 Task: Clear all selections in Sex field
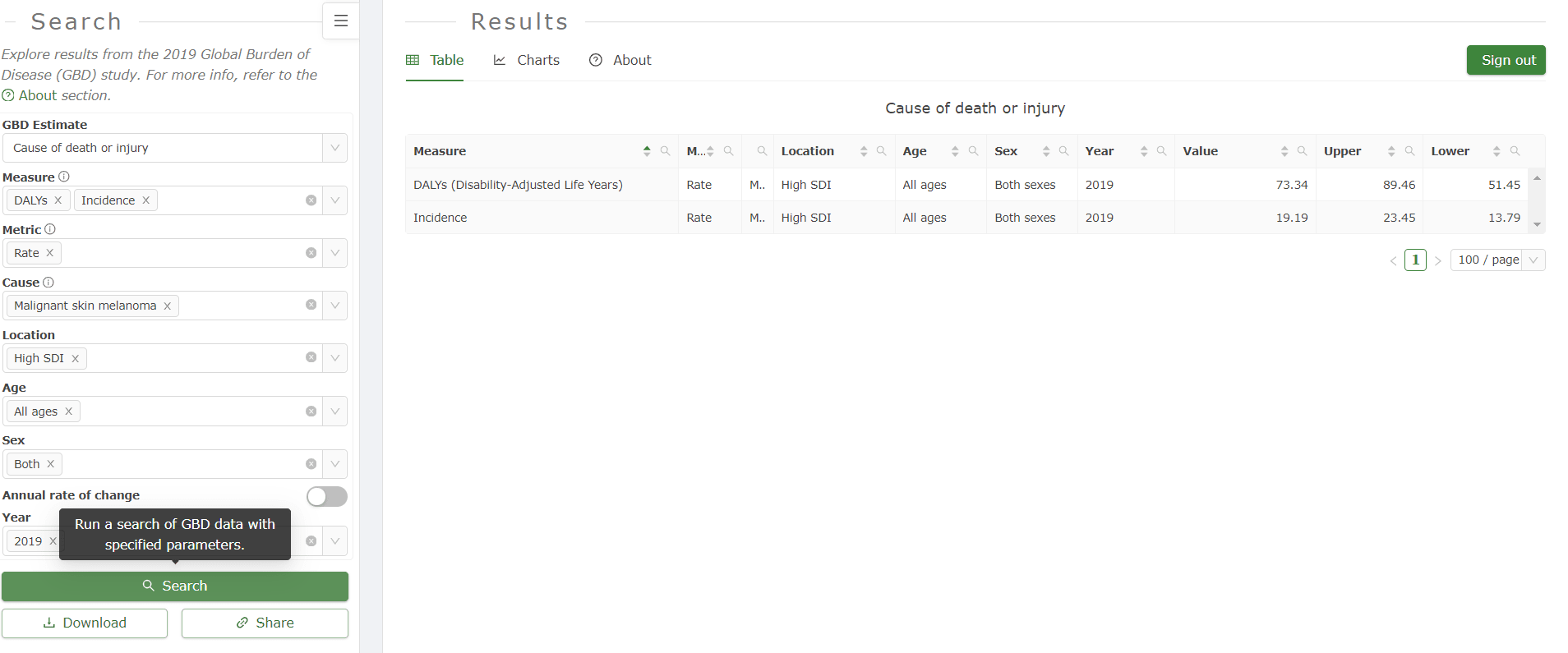311,464
